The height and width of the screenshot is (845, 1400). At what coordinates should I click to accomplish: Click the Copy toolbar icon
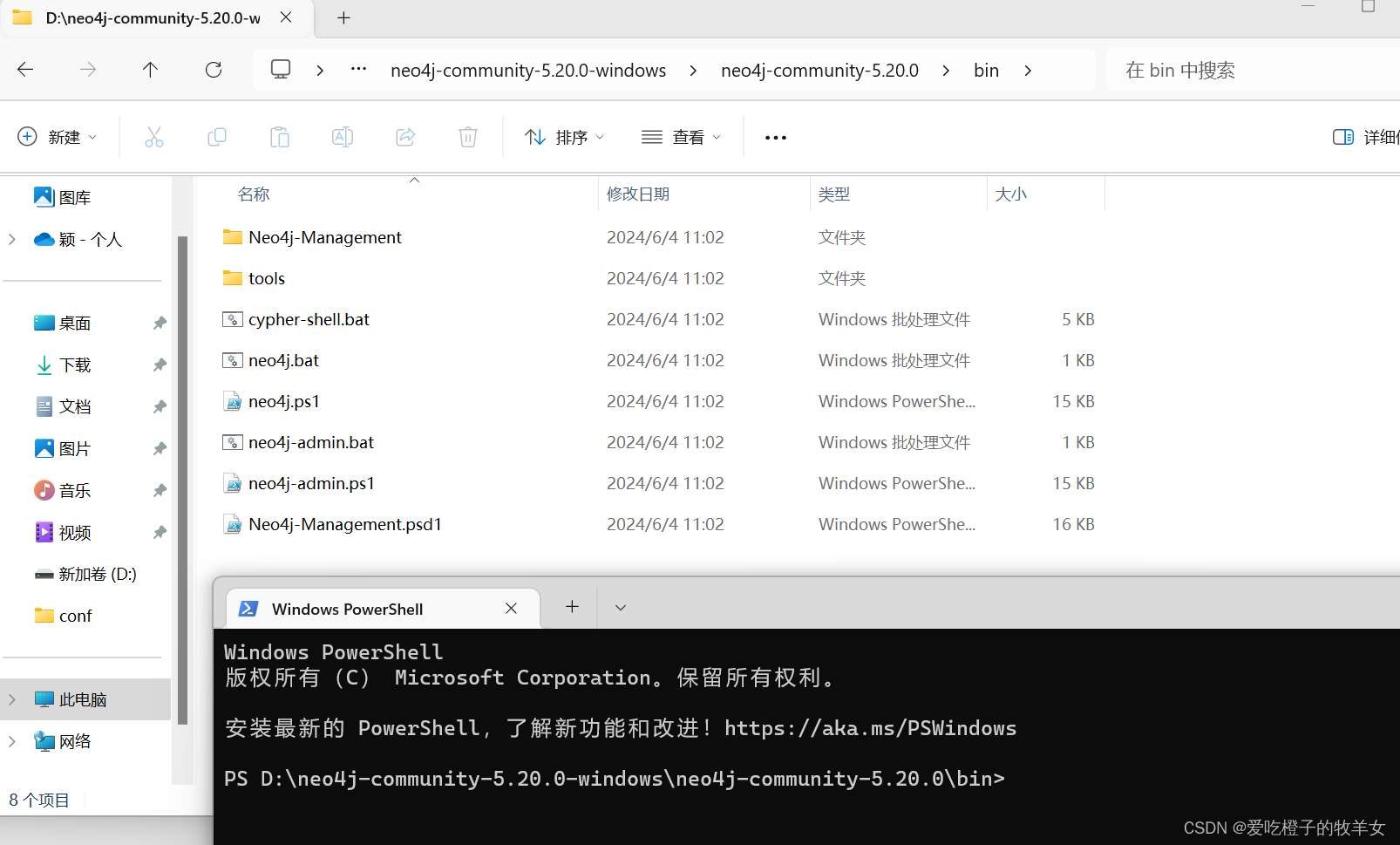[x=217, y=137]
